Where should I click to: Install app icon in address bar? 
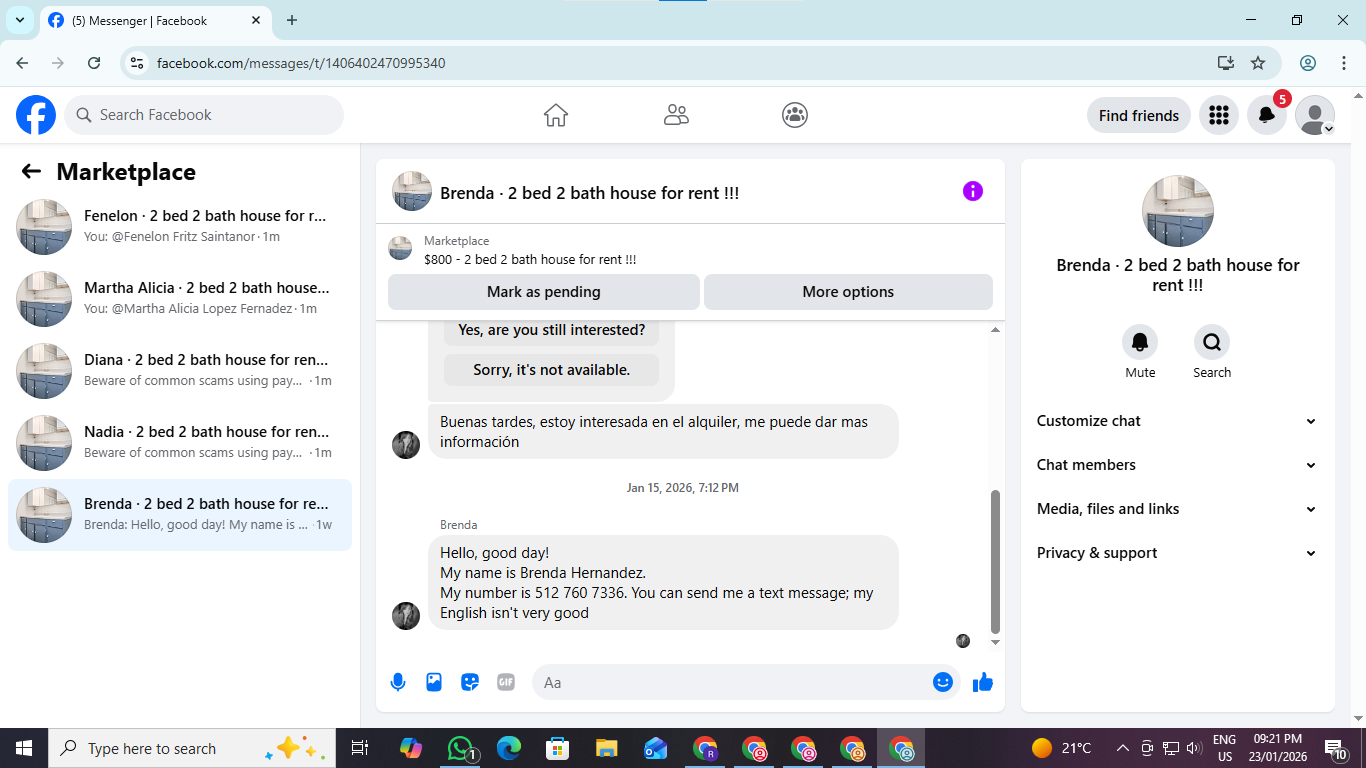coord(1226,63)
